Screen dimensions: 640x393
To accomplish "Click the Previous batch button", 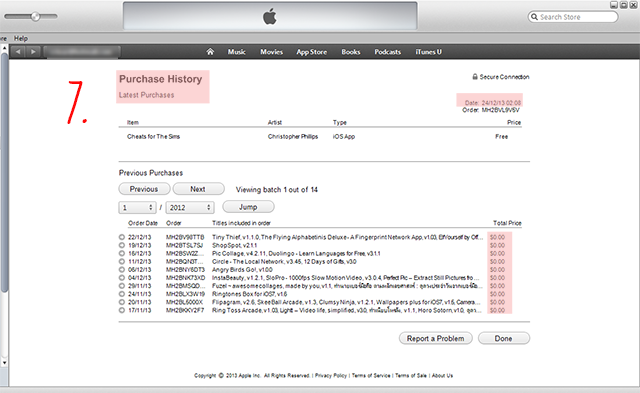I will [144, 189].
